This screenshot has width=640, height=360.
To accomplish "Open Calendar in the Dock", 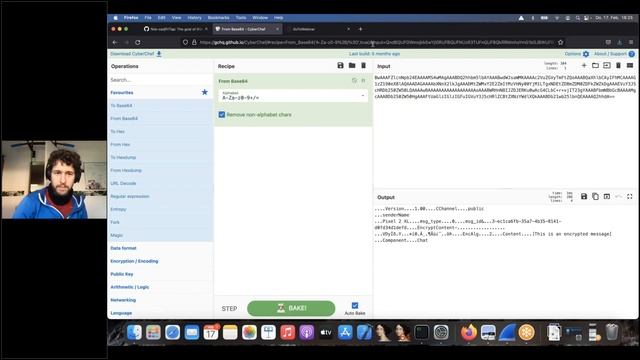I will click(211, 332).
